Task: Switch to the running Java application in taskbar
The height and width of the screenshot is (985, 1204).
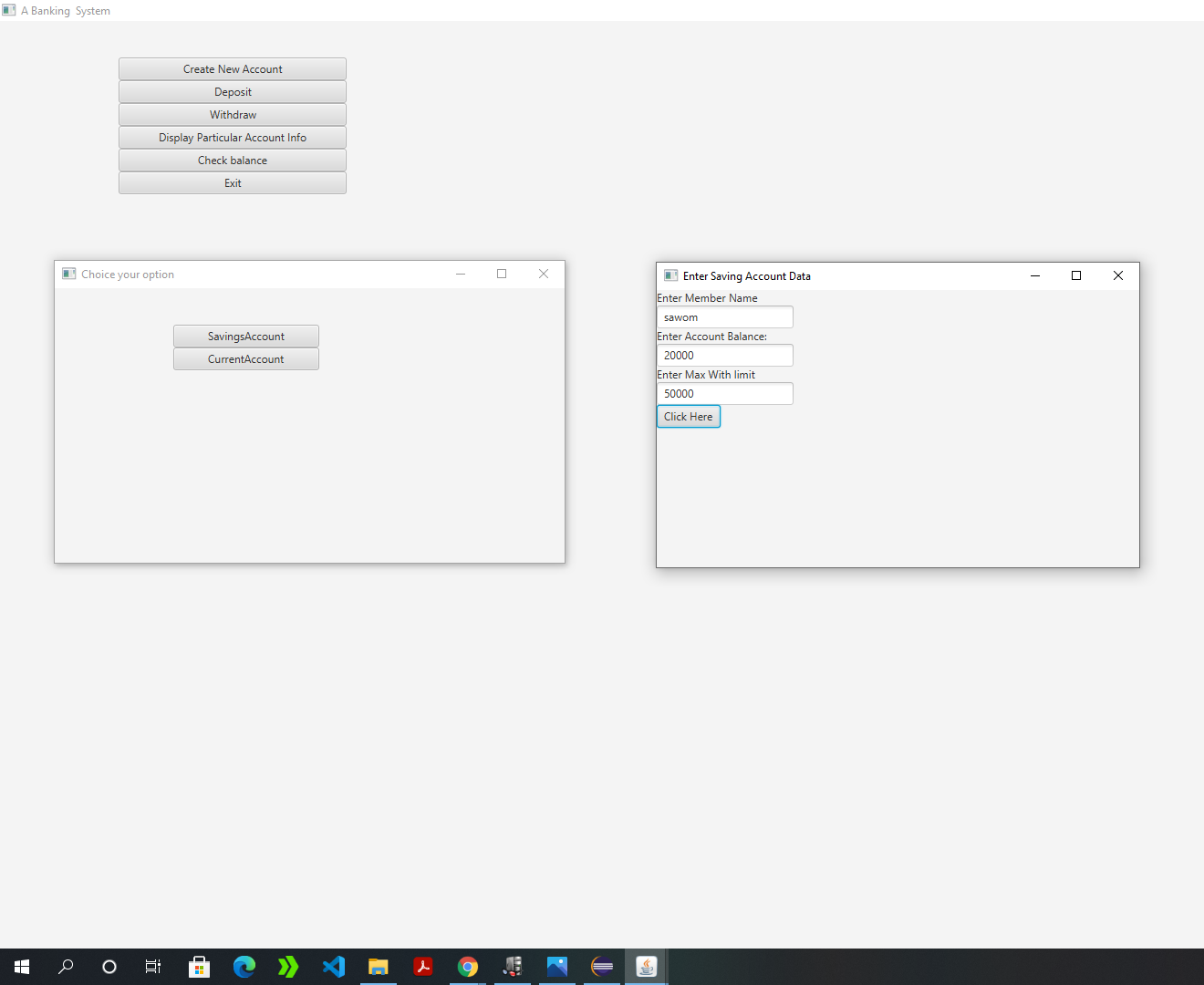Action: point(646,967)
